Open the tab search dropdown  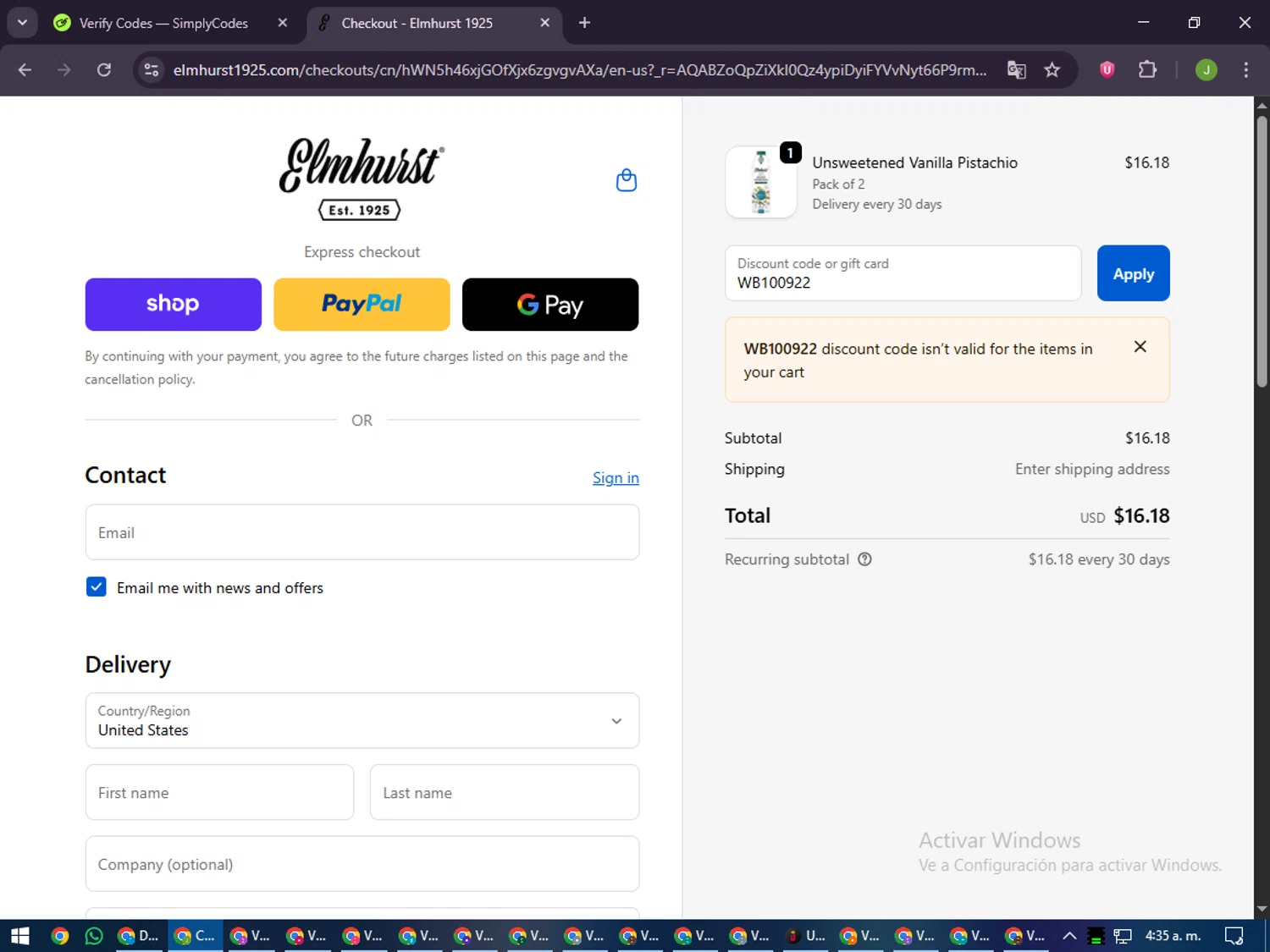pyautogui.click(x=23, y=23)
